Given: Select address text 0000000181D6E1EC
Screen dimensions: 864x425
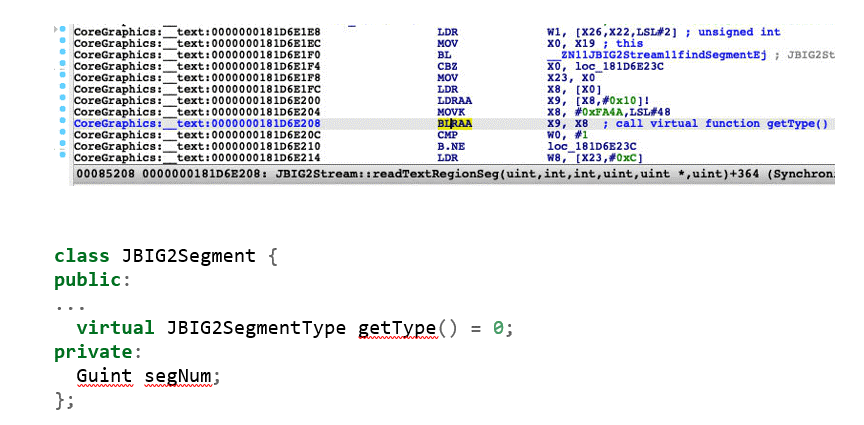Looking at the screenshot, I should [x=266, y=44].
